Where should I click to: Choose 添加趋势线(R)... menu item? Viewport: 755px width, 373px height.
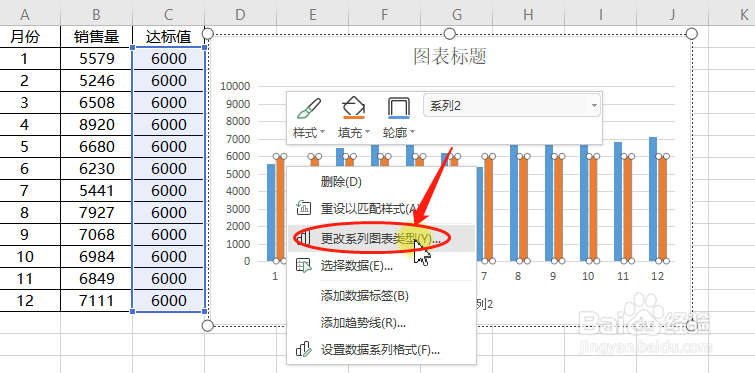[x=381, y=323]
